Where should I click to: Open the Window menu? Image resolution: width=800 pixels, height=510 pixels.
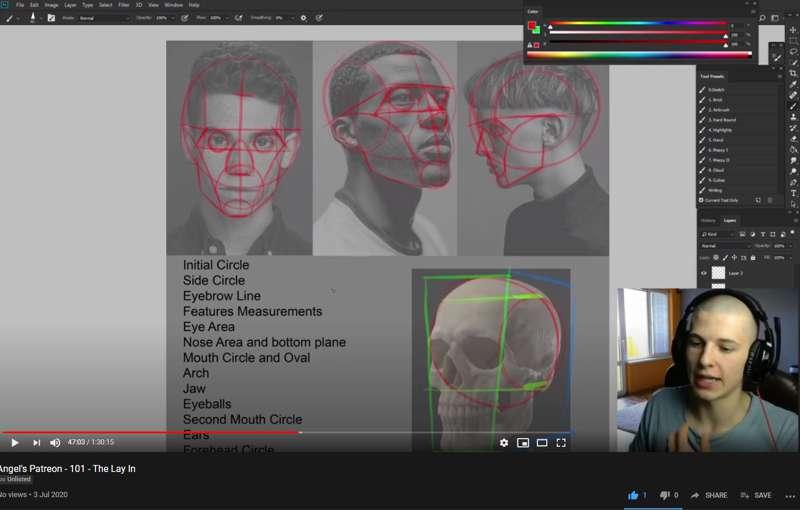coord(173,5)
